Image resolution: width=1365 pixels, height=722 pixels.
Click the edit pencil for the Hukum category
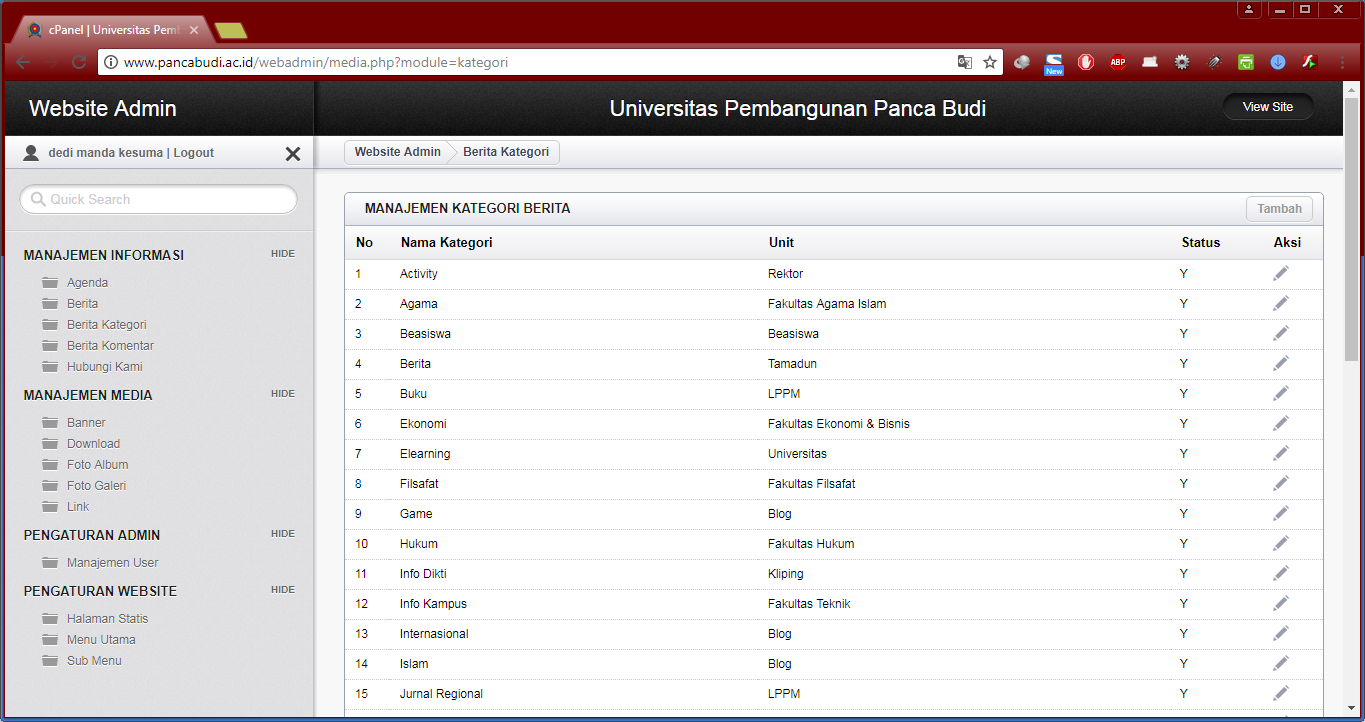(x=1280, y=543)
